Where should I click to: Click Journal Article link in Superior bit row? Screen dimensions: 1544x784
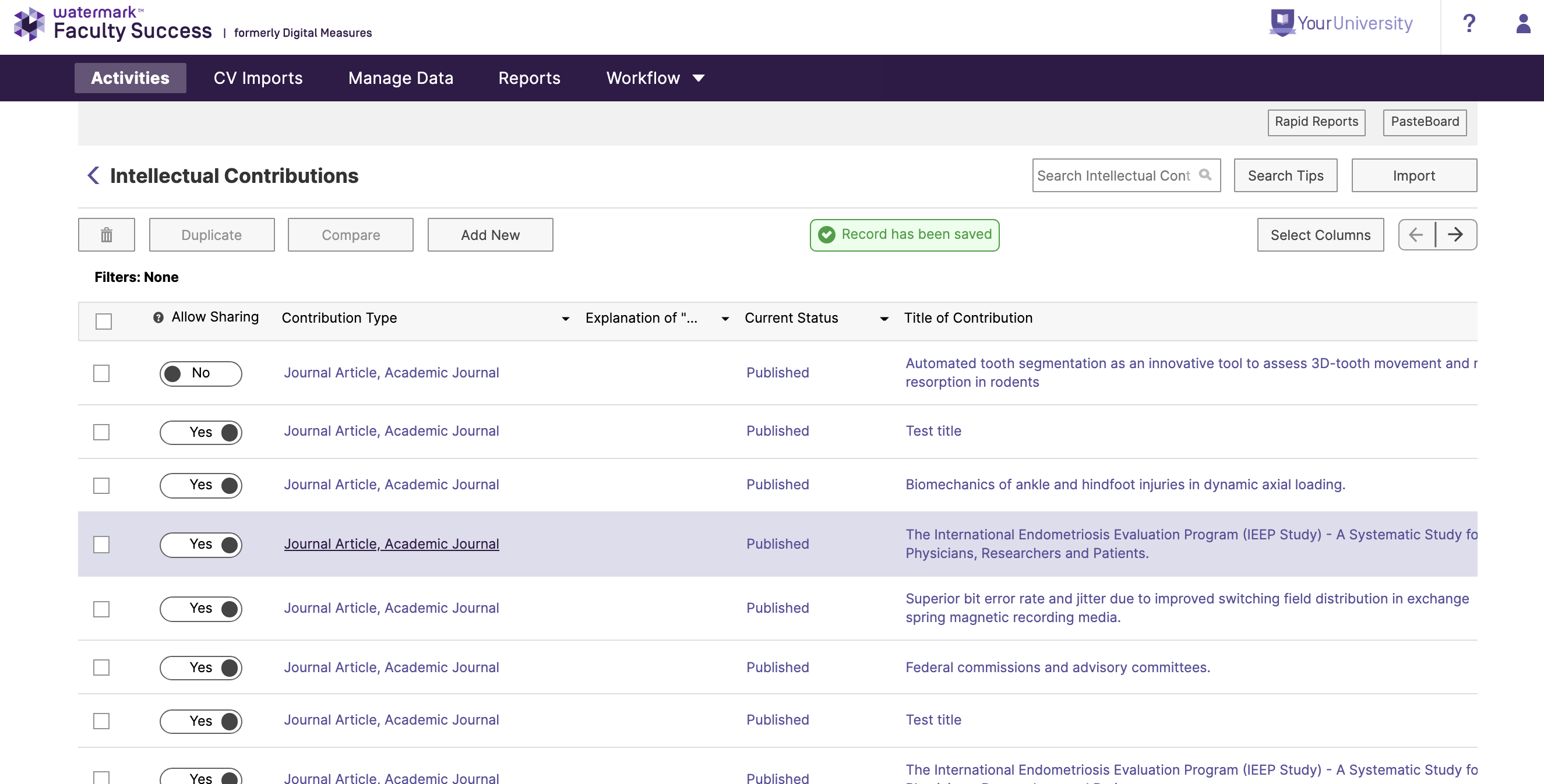click(392, 608)
